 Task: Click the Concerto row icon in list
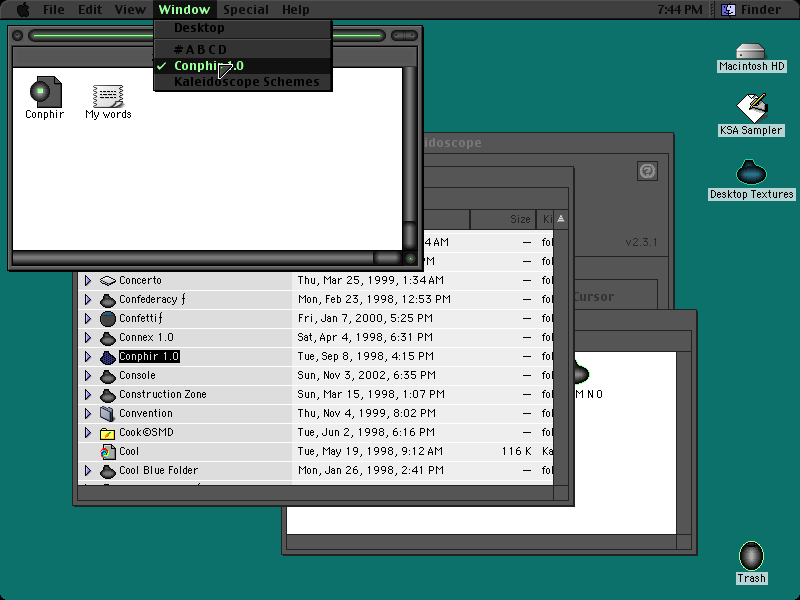108,281
